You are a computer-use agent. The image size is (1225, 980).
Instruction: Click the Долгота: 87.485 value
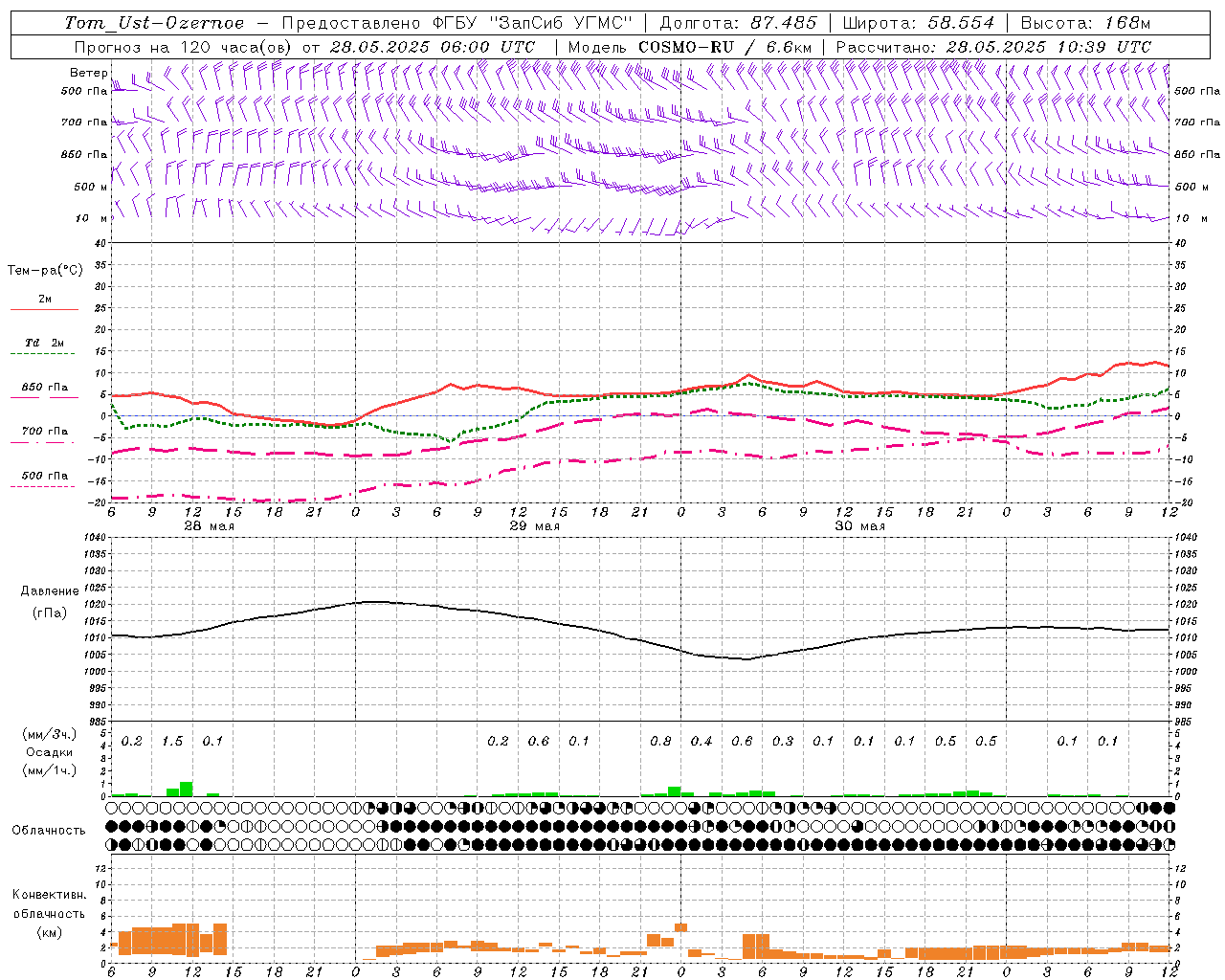click(x=739, y=23)
